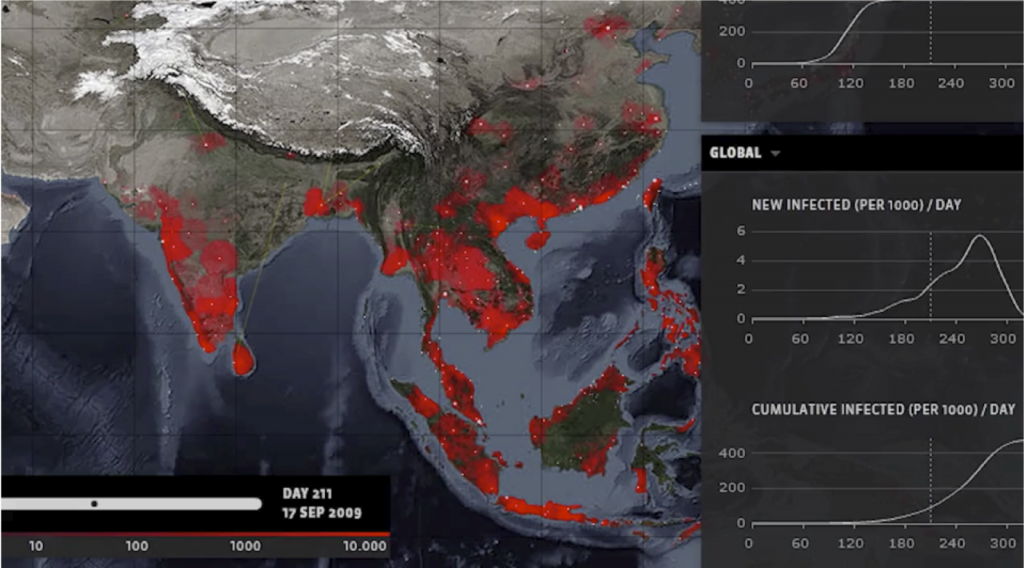Click the 100 mark on the legend scale

point(137,546)
